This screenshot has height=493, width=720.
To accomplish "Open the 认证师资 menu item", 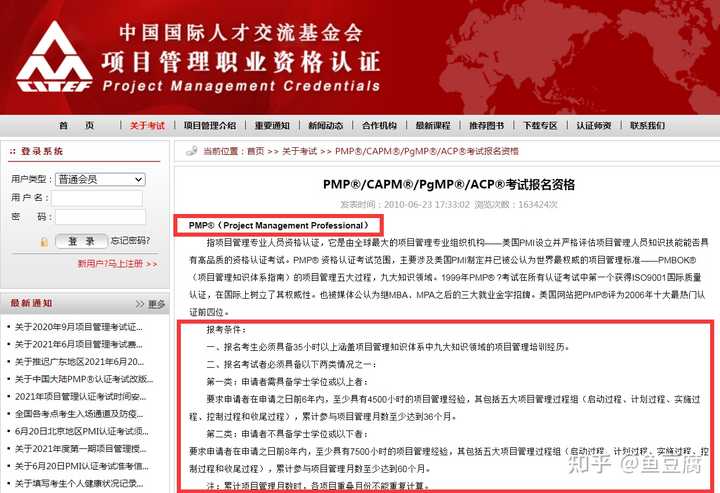I will (x=594, y=125).
